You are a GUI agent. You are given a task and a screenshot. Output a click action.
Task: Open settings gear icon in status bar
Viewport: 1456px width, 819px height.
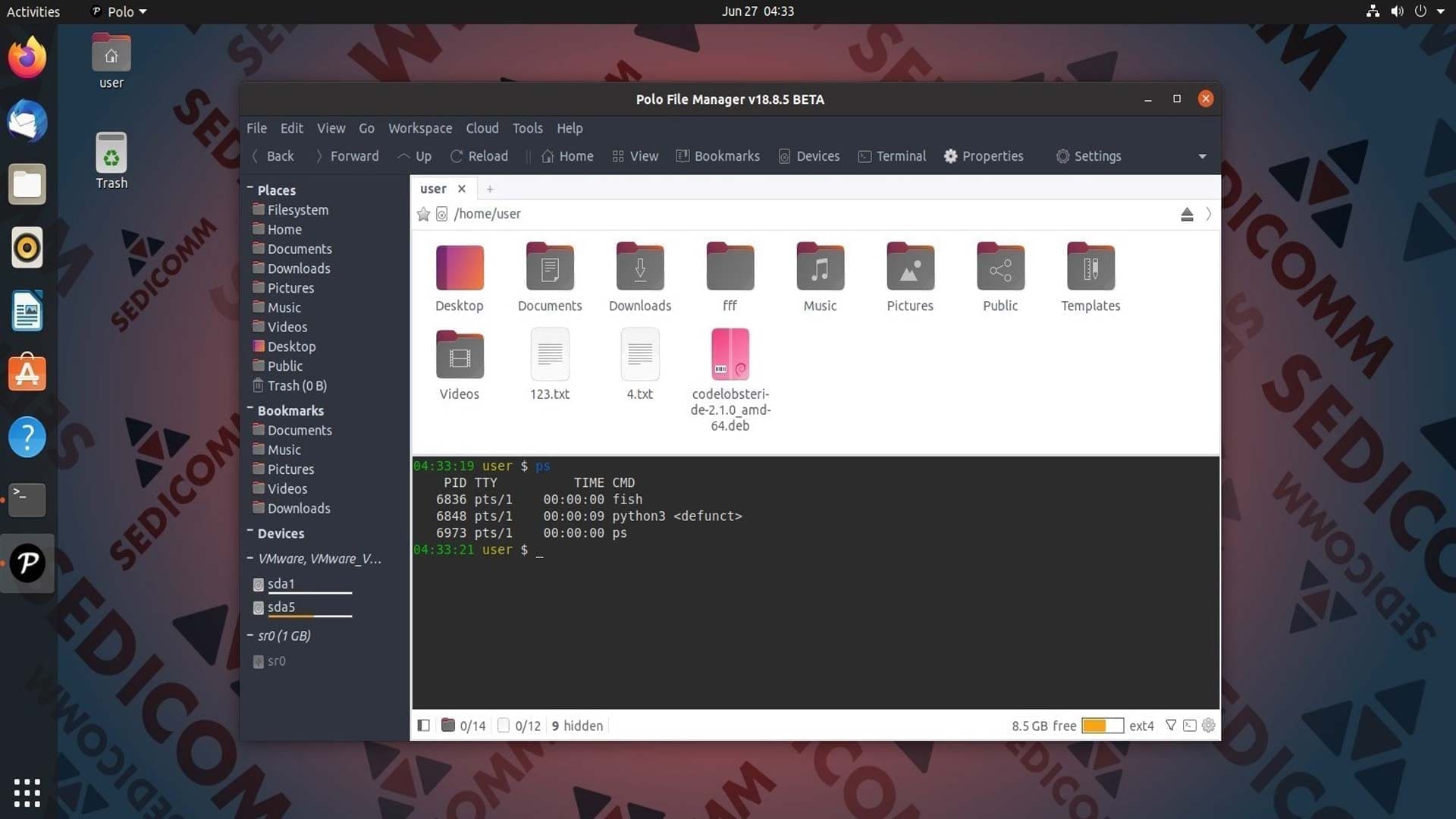point(1209,726)
